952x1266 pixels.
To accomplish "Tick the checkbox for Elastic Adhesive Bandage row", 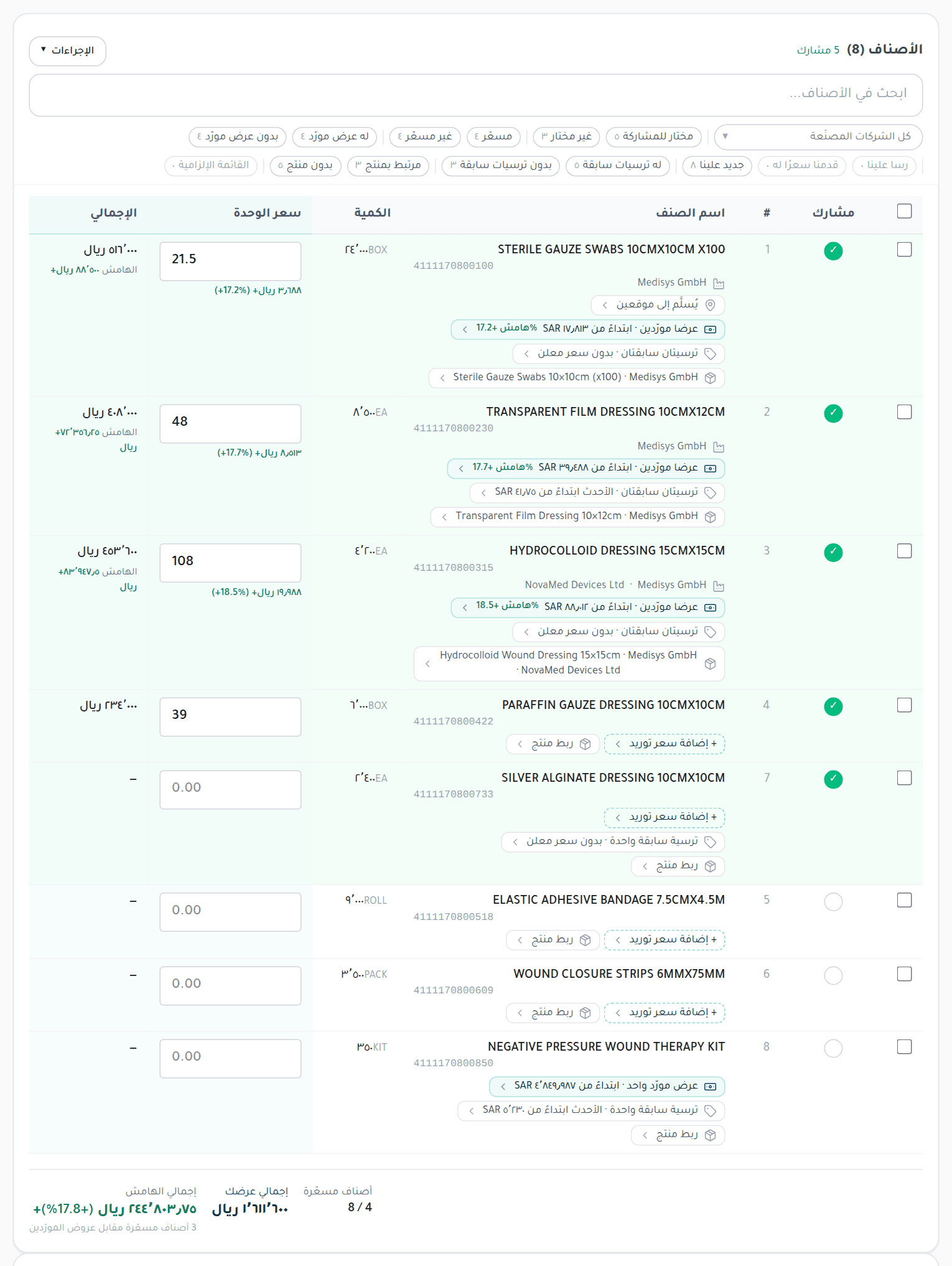I will point(904,900).
